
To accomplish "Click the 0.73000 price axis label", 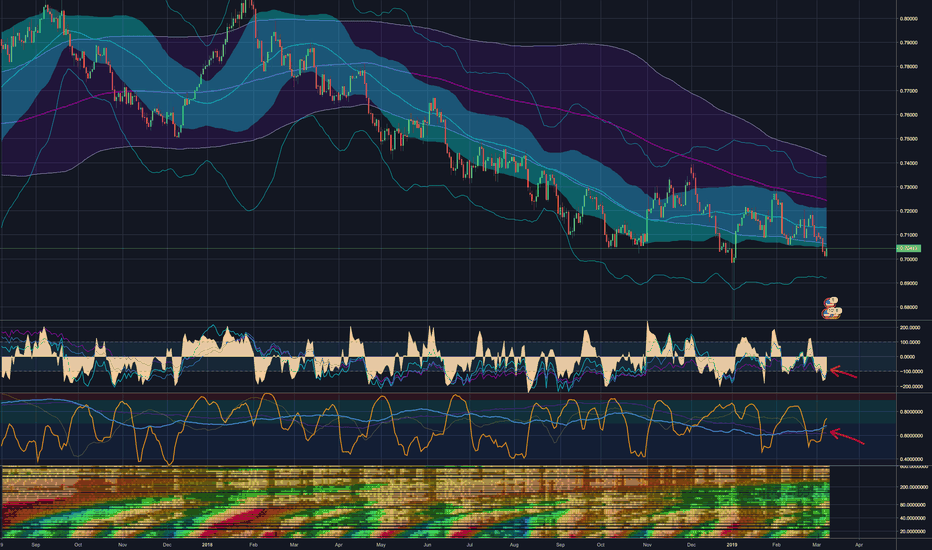I will (x=908, y=187).
